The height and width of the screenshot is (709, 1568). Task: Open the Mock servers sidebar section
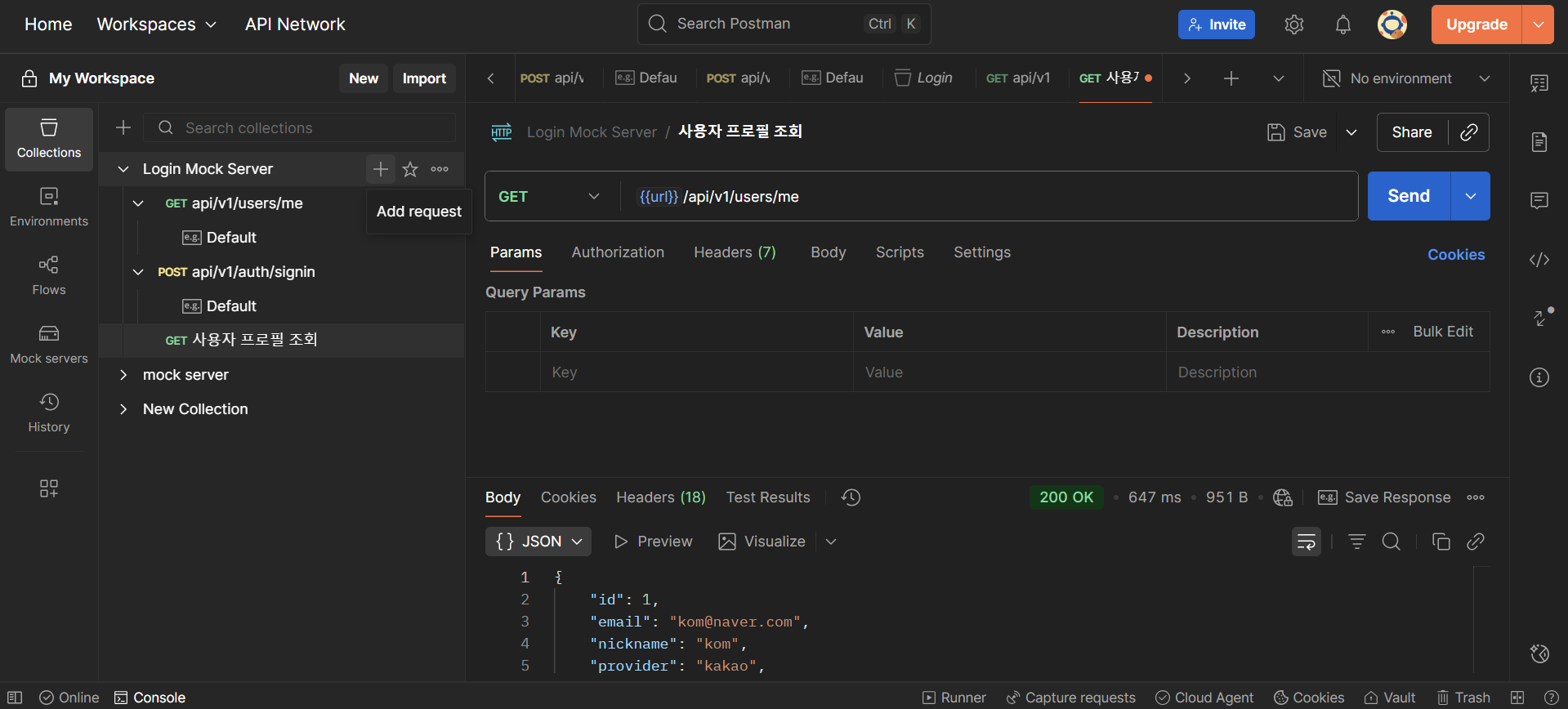tap(49, 345)
